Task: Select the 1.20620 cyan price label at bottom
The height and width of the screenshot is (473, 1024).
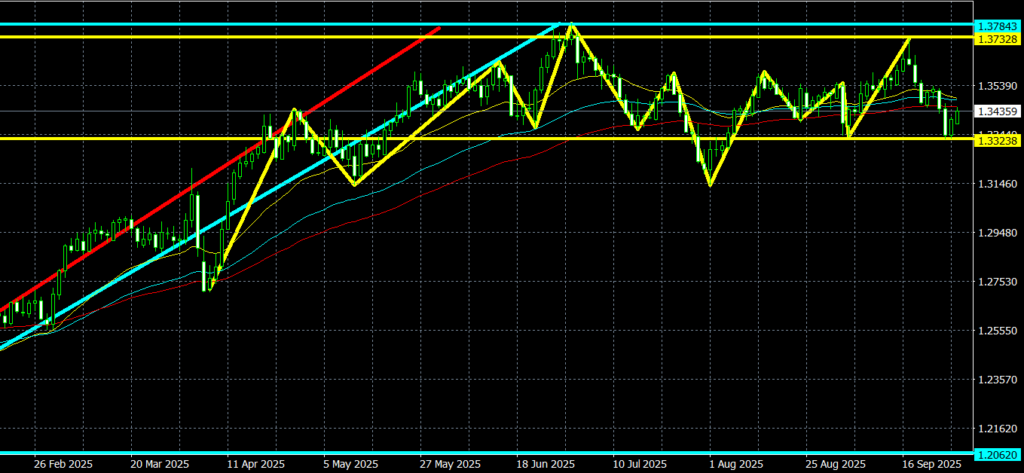Action: tap(997, 453)
